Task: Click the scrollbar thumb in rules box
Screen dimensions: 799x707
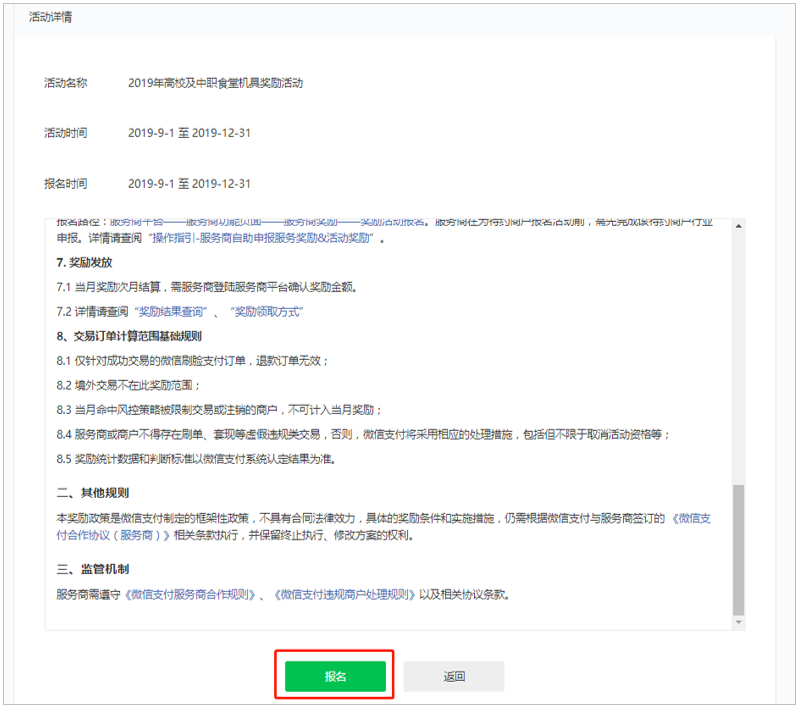Action: coord(738,550)
